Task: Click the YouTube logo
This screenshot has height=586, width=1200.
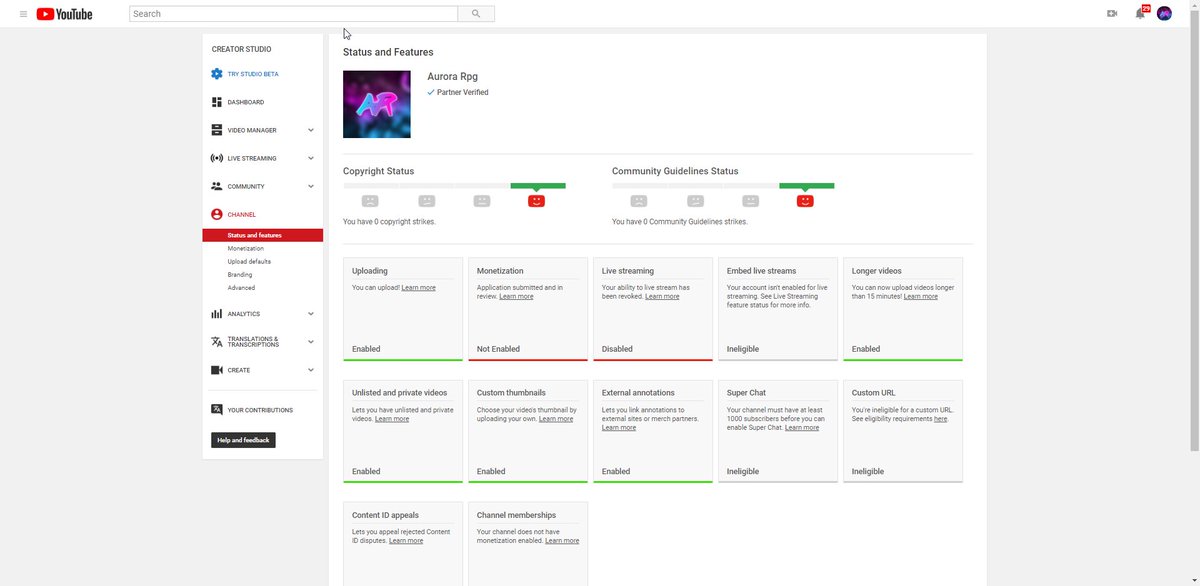Action: (65, 14)
